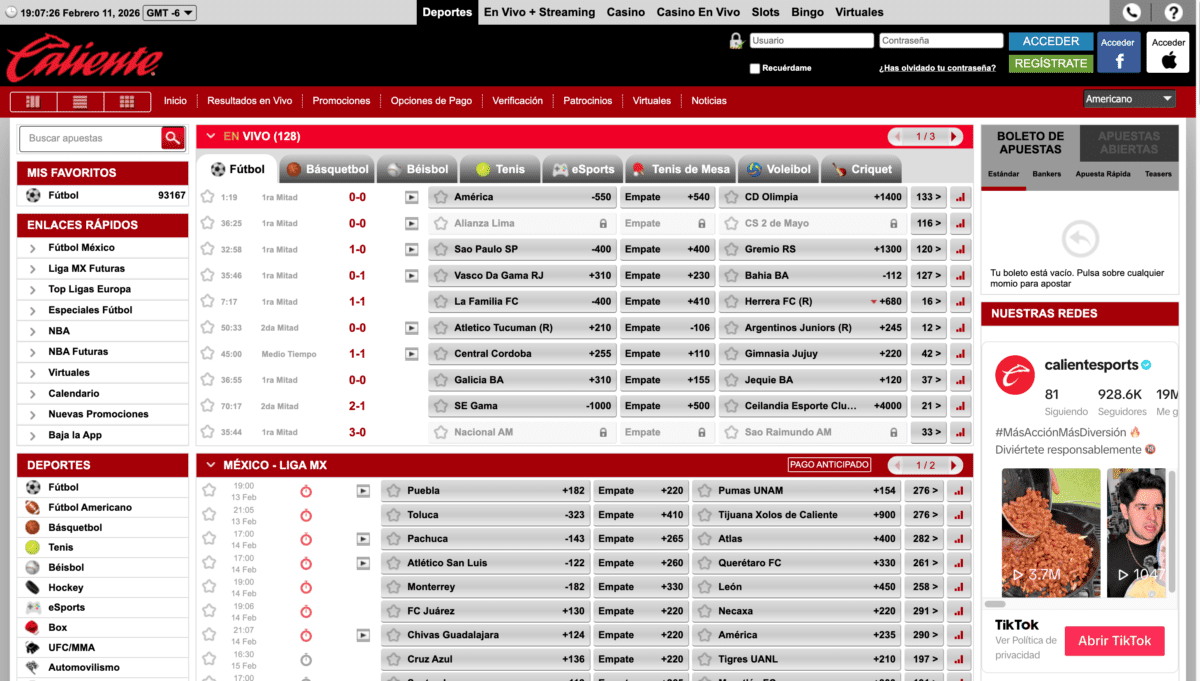Click the phone contact icon
The height and width of the screenshot is (681, 1200).
coord(1132,12)
